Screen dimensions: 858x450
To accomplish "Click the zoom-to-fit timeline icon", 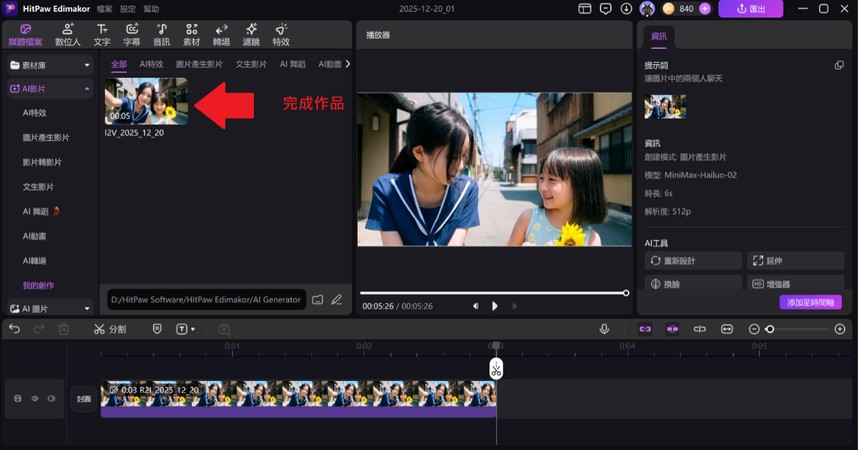I will (x=727, y=329).
